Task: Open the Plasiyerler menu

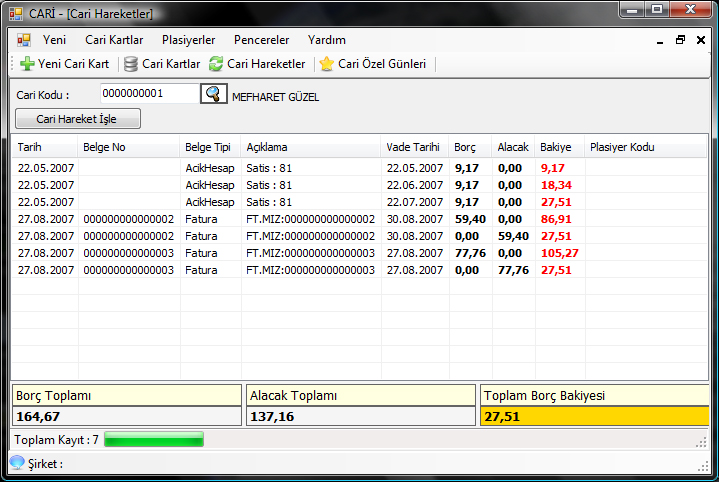Action: coord(188,40)
